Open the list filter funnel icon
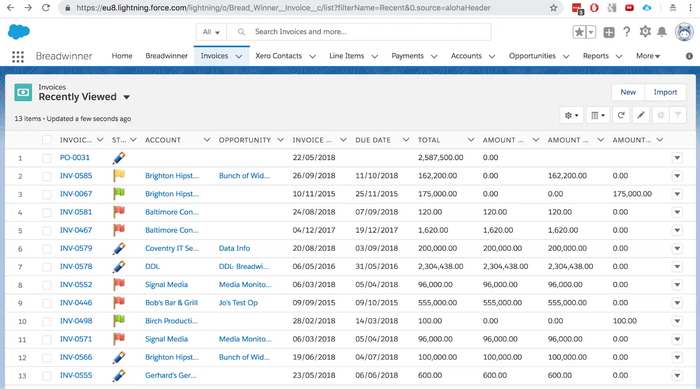Image resolution: width=700 pixels, height=389 pixels. 678,115
